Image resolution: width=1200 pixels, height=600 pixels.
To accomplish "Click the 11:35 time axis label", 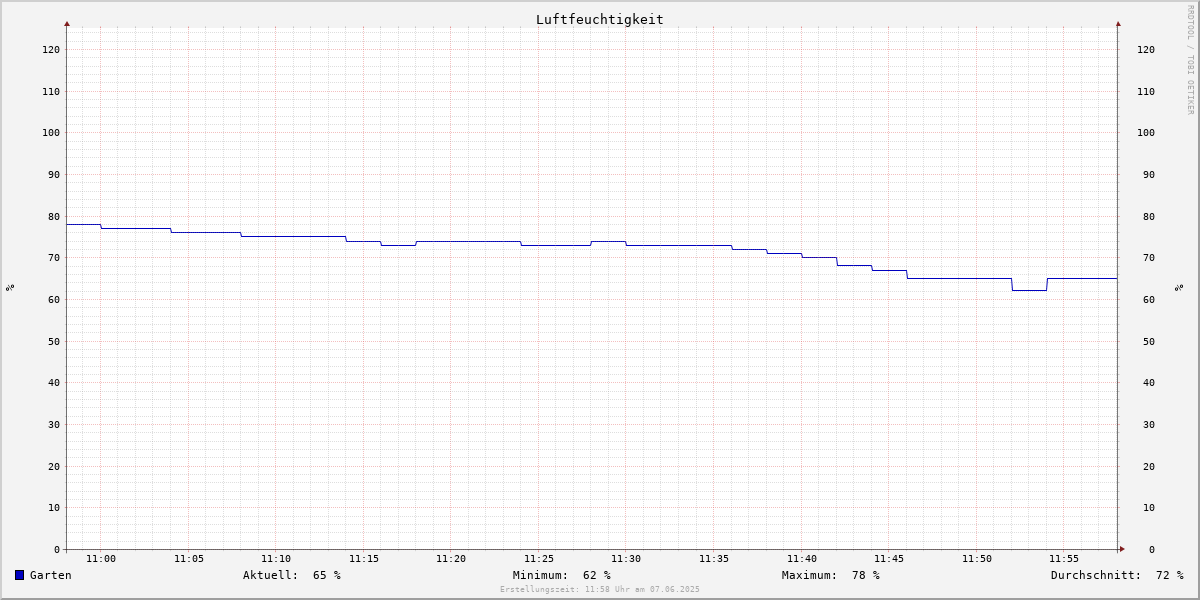I will pyautogui.click(x=714, y=559).
